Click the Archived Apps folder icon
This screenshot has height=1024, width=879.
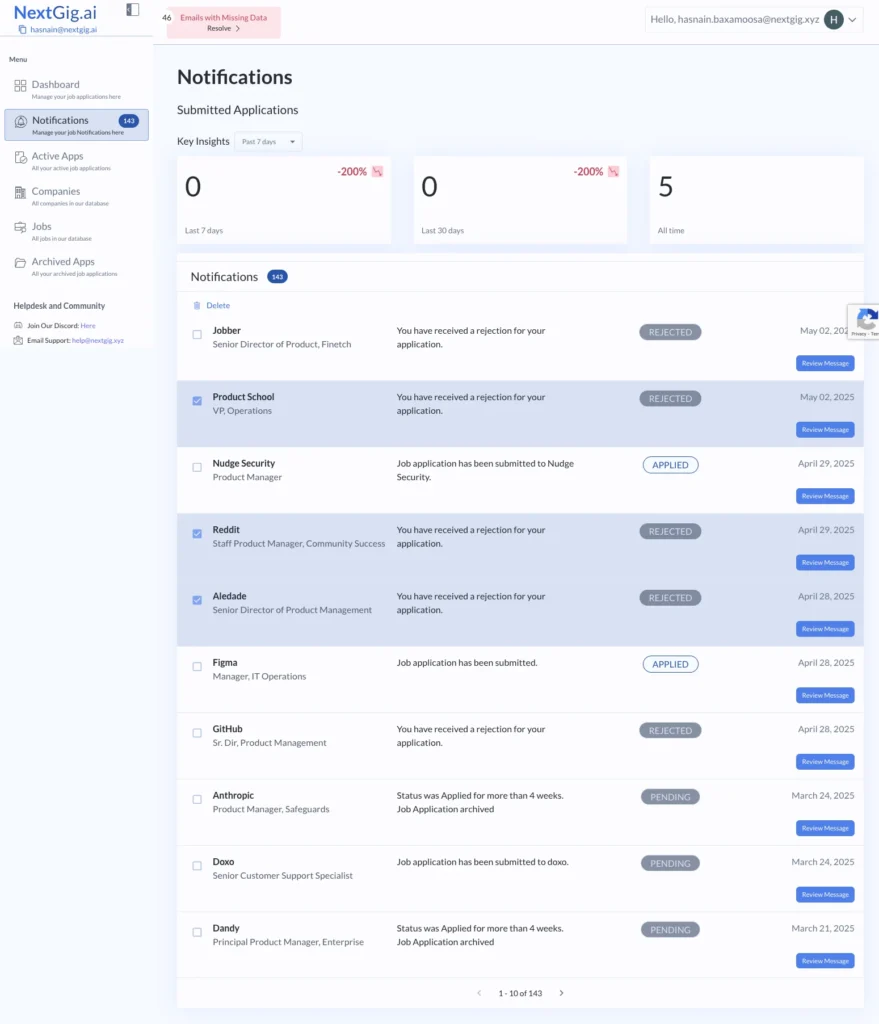click(20, 263)
